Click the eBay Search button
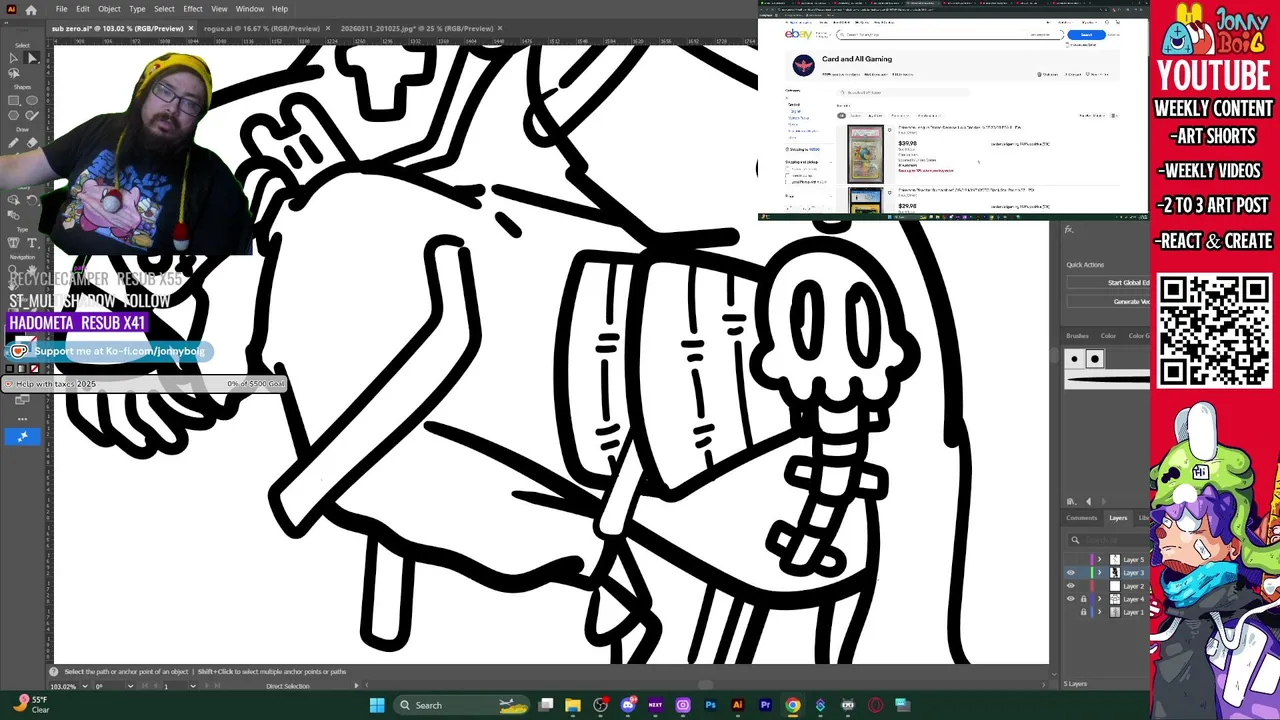Screen dimensions: 1280x720 pyautogui.click(x=1086, y=35)
